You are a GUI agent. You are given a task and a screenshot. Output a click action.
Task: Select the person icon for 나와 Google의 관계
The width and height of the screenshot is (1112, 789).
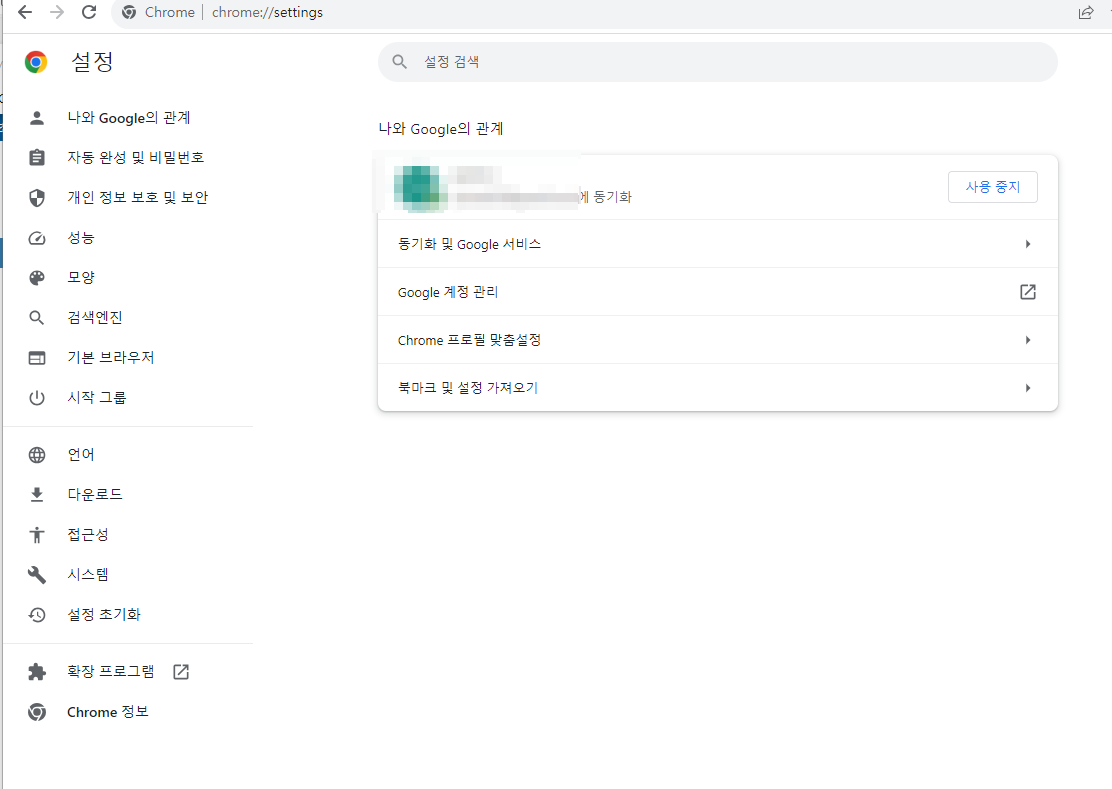tap(36, 117)
